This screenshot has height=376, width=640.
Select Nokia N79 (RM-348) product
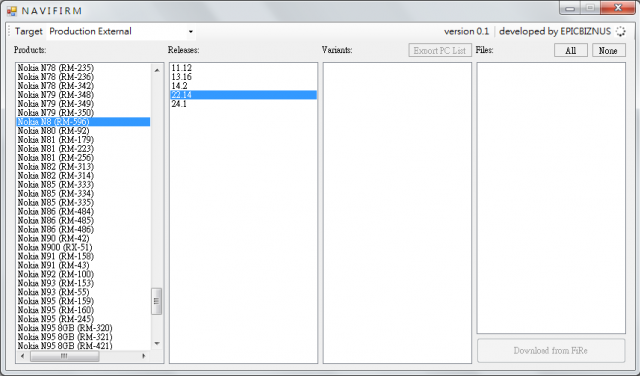tap(83, 95)
